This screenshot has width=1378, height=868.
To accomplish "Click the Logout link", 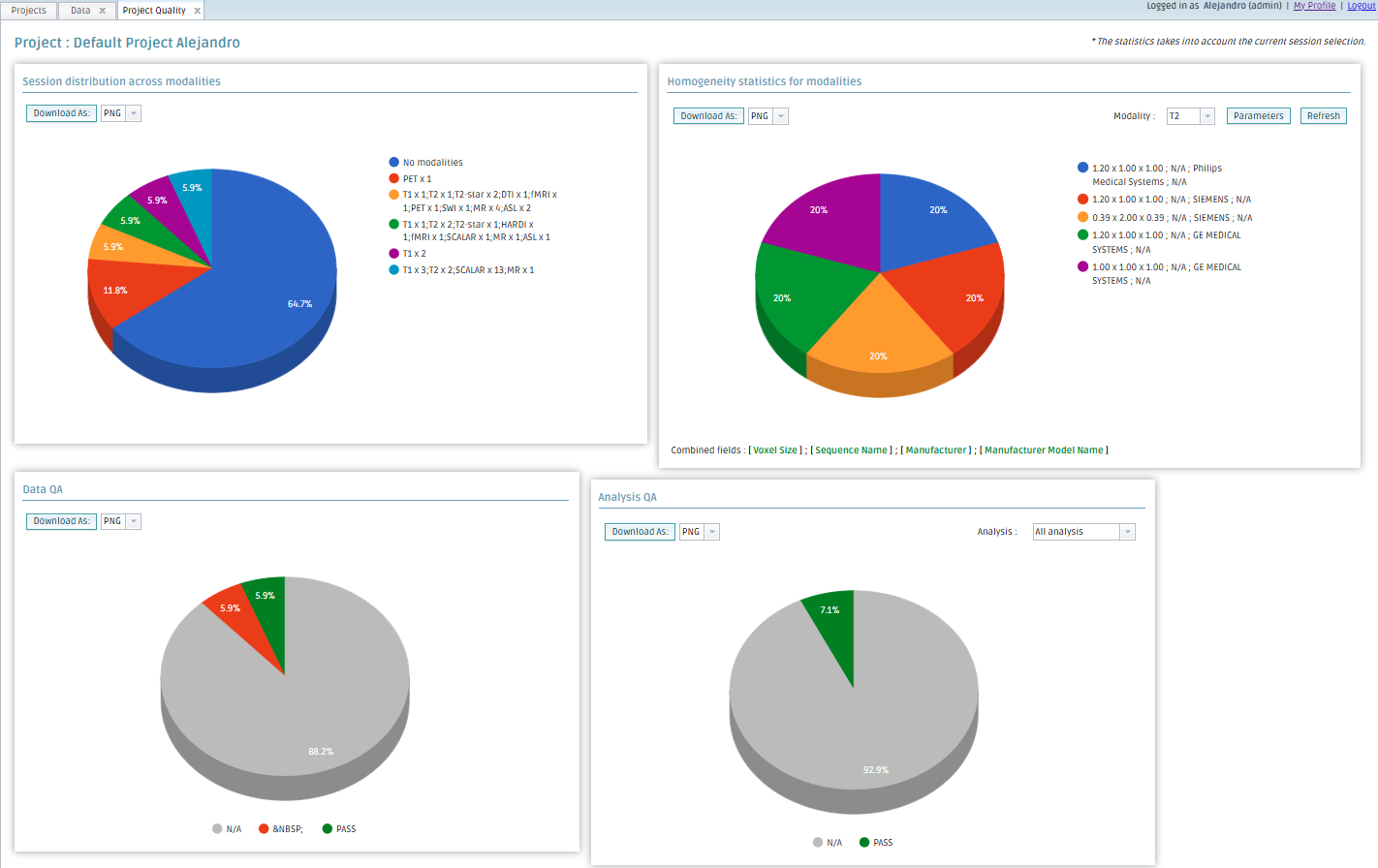I will pos(1361,6).
